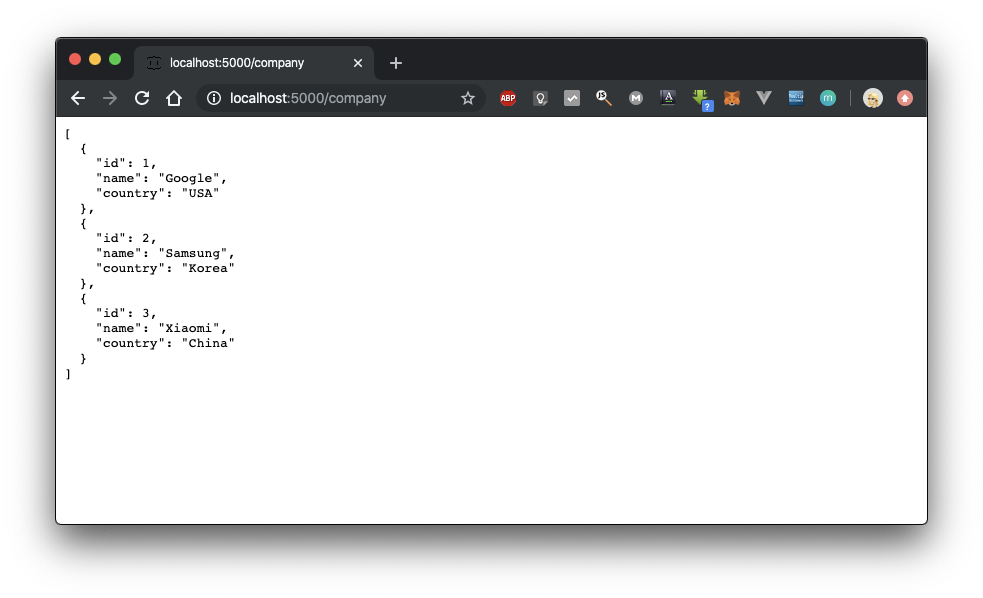Click the red update arrow icon
Screen dimensions: 983x598
[905, 98]
